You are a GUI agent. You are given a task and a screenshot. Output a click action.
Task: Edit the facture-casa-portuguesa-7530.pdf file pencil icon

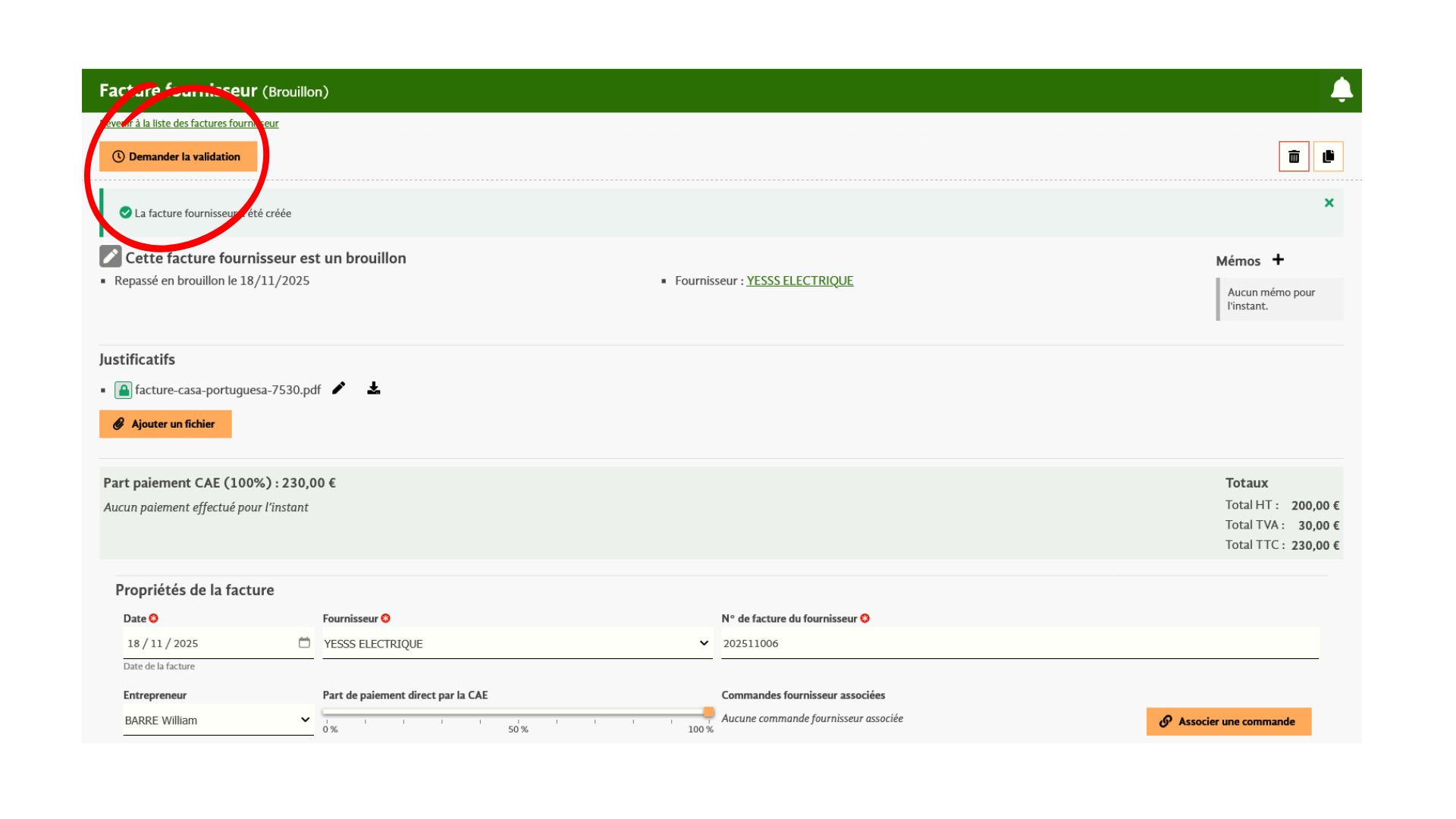[339, 388]
